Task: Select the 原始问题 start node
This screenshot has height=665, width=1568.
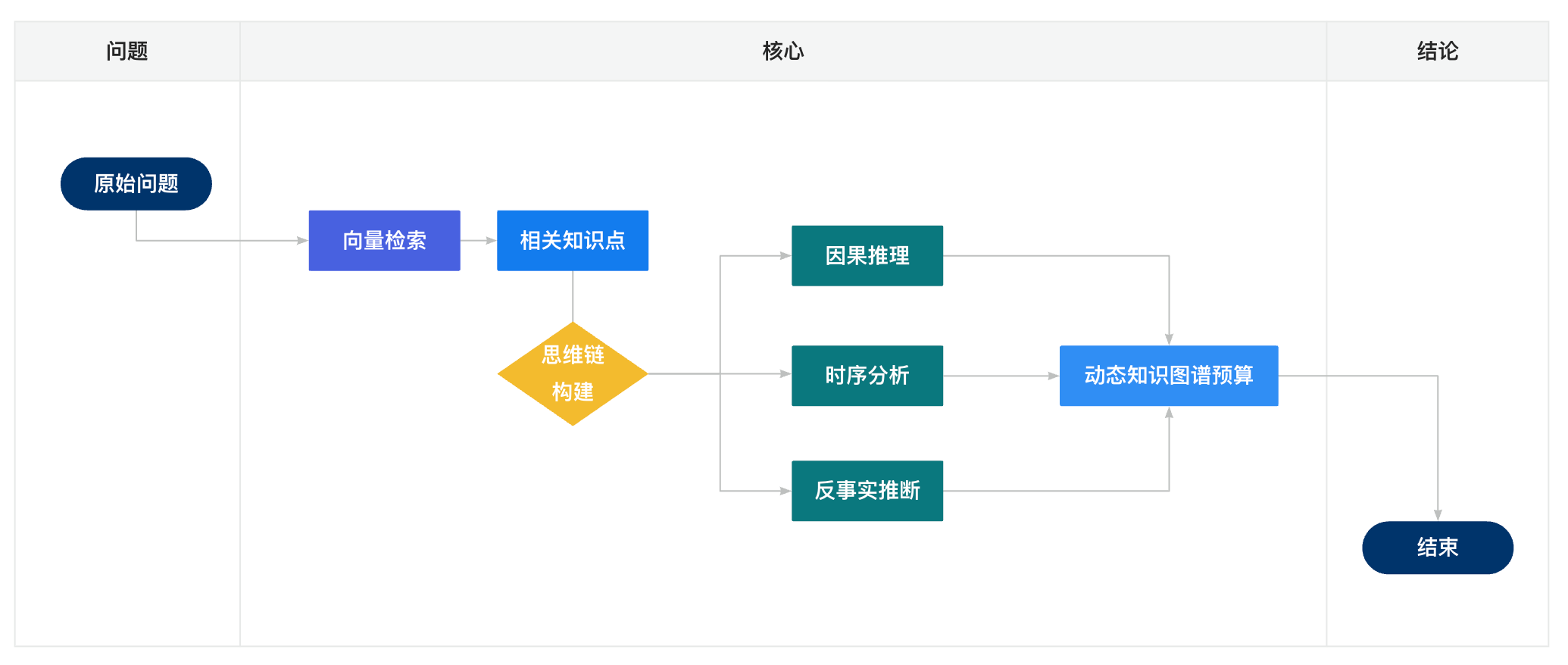Action: tap(136, 184)
